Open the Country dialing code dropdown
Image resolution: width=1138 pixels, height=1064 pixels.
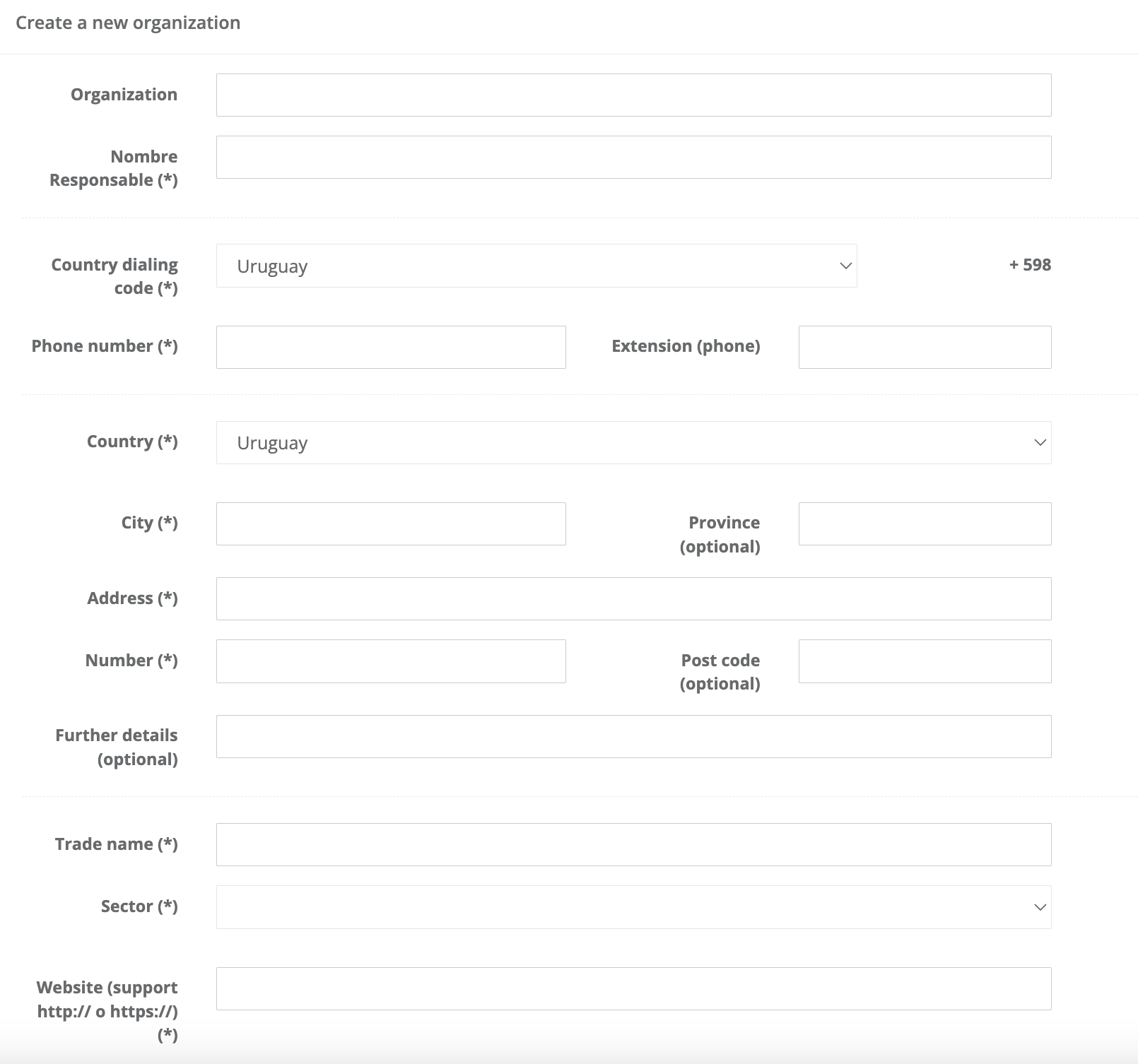tap(536, 266)
